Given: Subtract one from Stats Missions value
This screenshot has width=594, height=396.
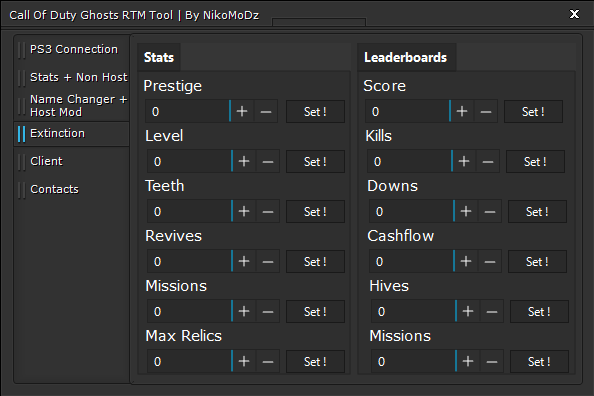Looking at the screenshot, I should point(268,311).
